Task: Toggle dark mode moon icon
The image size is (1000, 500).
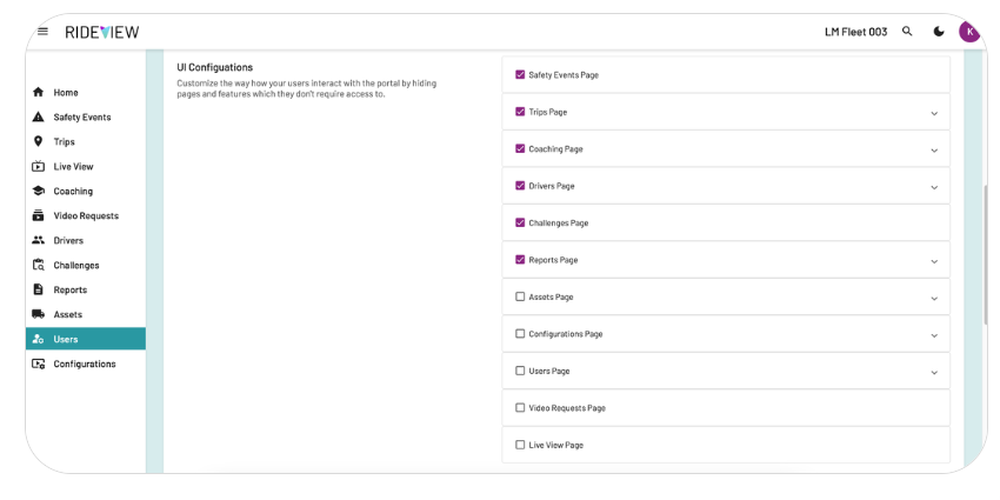Action: [x=939, y=31]
